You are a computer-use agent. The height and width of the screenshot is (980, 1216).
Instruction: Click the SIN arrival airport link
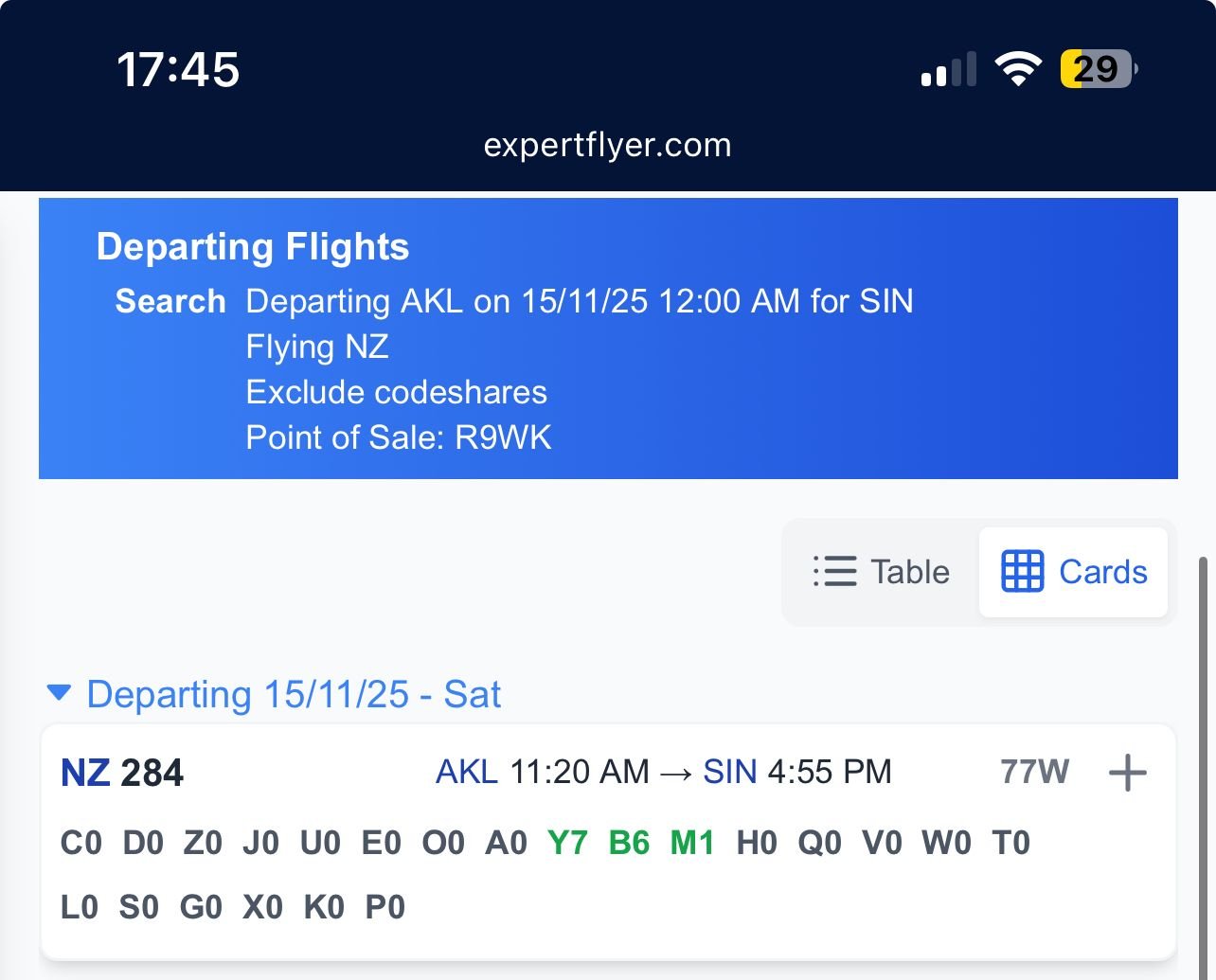(x=729, y=772)
